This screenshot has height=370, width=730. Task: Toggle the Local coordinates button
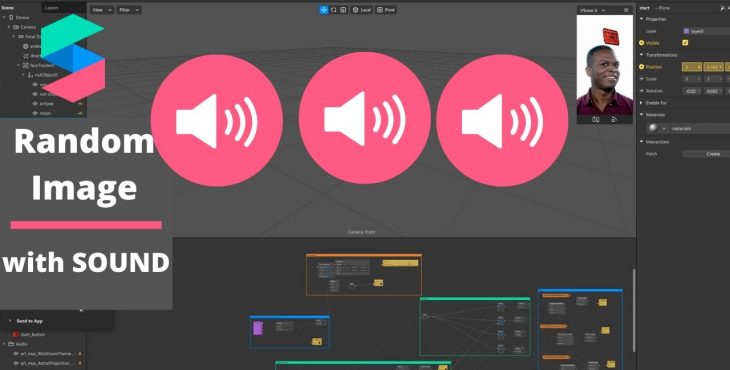[362, 10]
